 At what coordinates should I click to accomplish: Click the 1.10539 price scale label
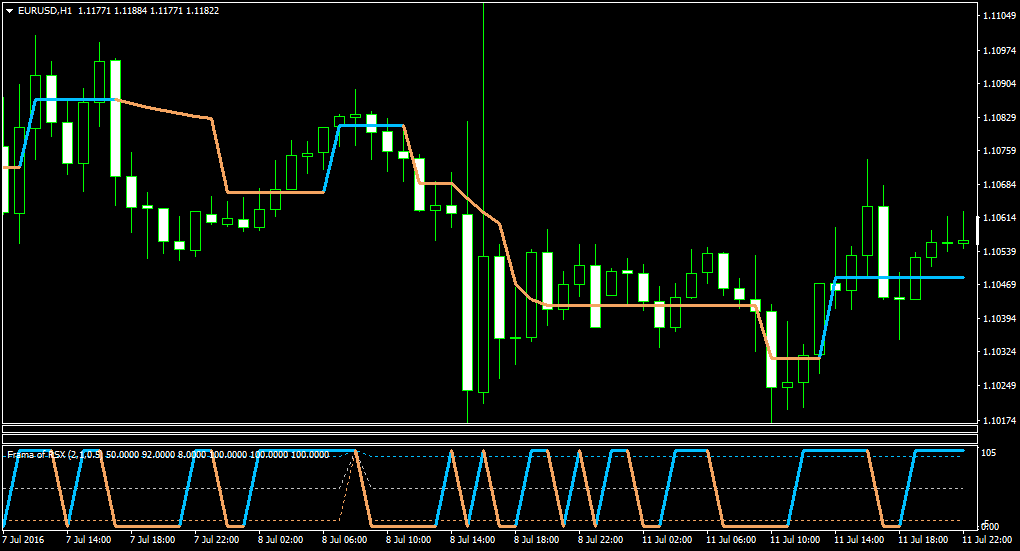click(1000, 251)
